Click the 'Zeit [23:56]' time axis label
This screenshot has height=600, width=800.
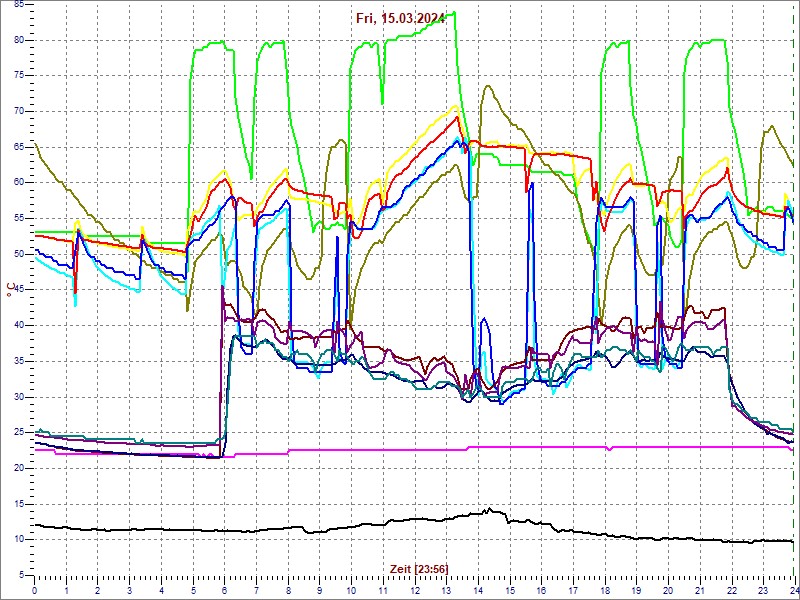[419, 569]
